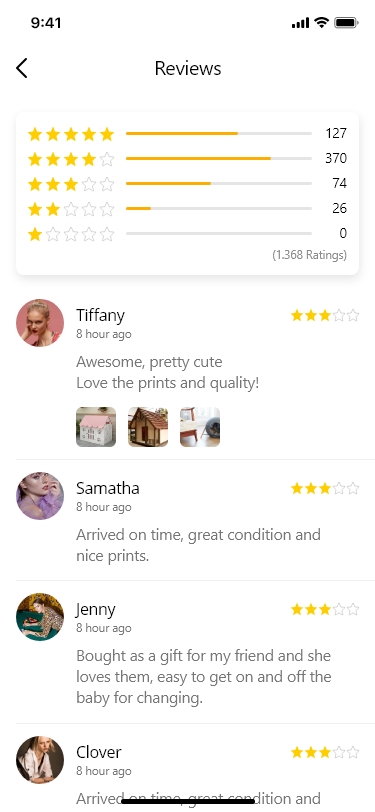Viewport: 375px width, 812px height.
Task: Select the five-star rating row stars
Action: click(x=71, y=134)
